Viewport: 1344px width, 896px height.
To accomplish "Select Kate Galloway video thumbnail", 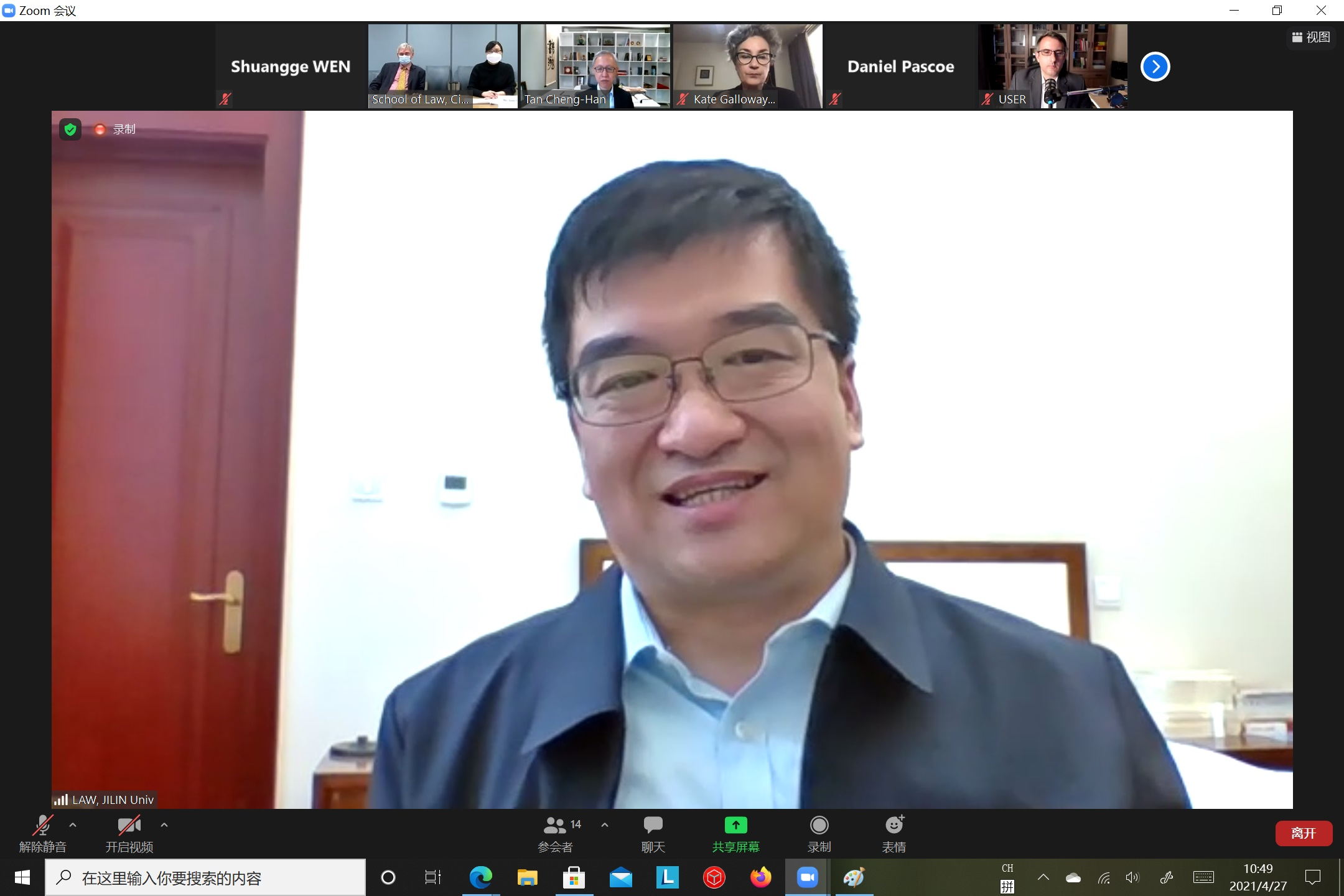I will click(x=747, y=67).
